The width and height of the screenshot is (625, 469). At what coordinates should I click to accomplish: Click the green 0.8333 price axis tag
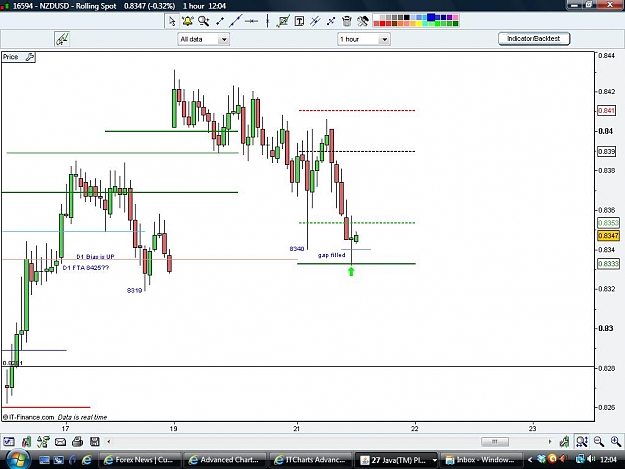tap(608, 264)
